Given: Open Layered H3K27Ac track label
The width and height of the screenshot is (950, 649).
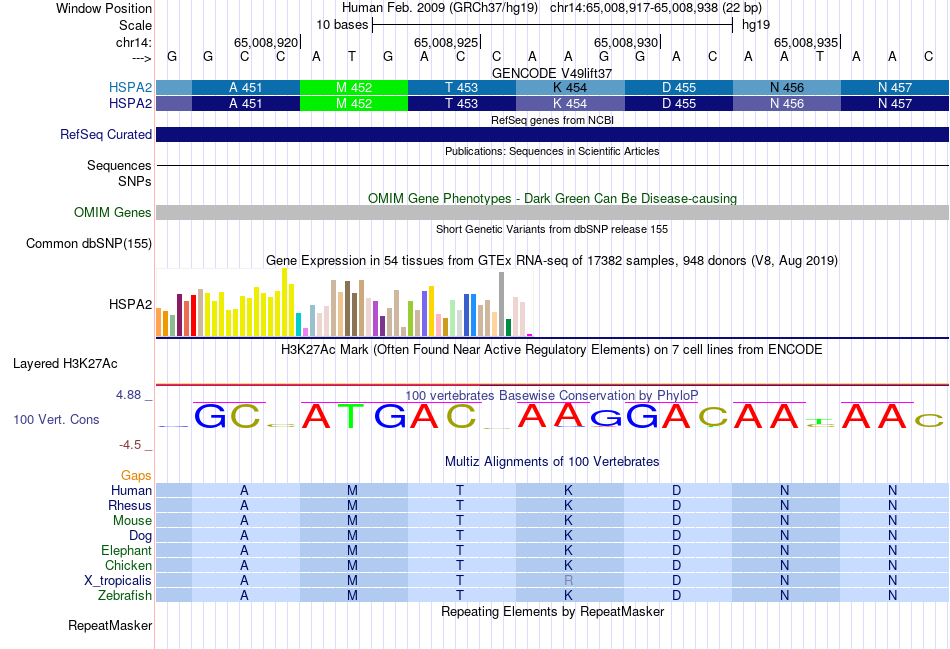Looking at the screenshot, I should coord(65,364).
